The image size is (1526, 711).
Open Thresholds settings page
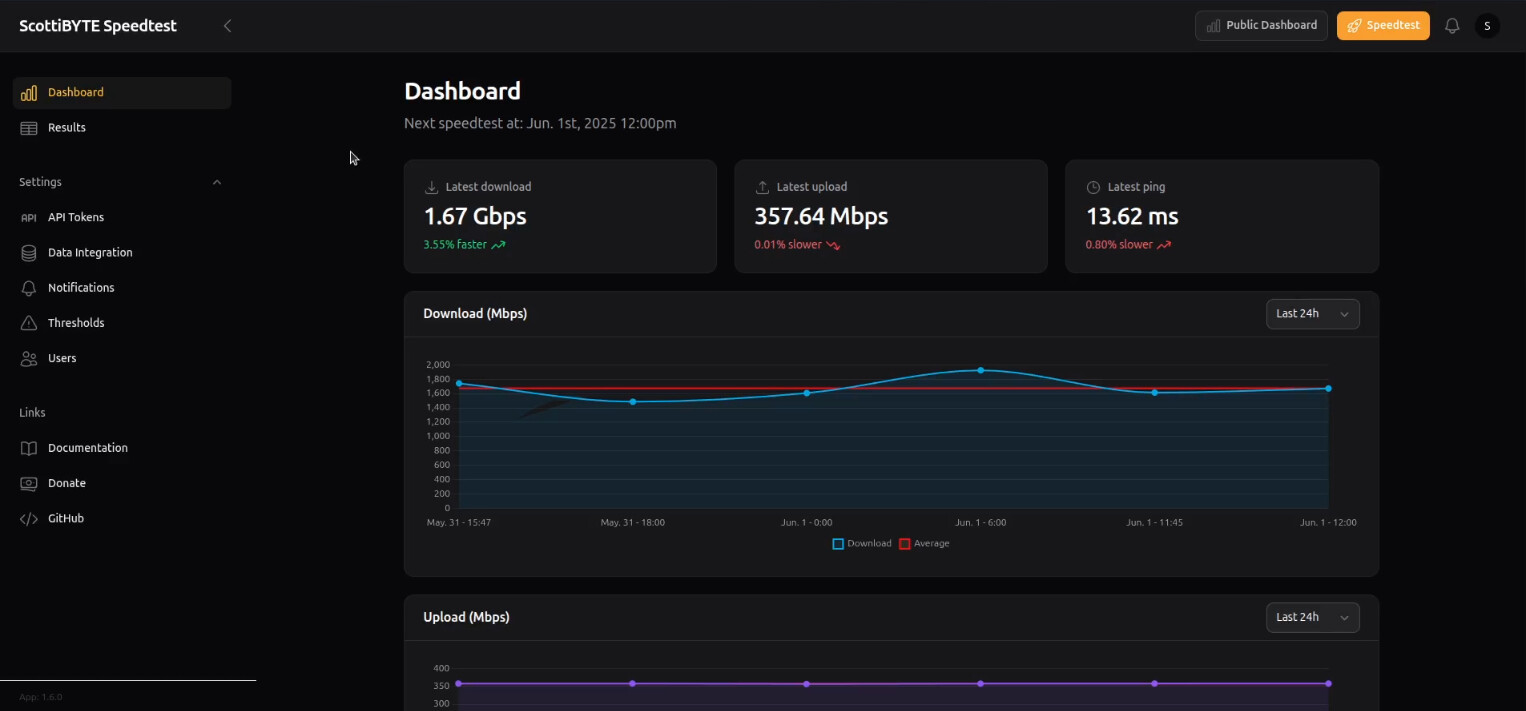tap(122, 323)
